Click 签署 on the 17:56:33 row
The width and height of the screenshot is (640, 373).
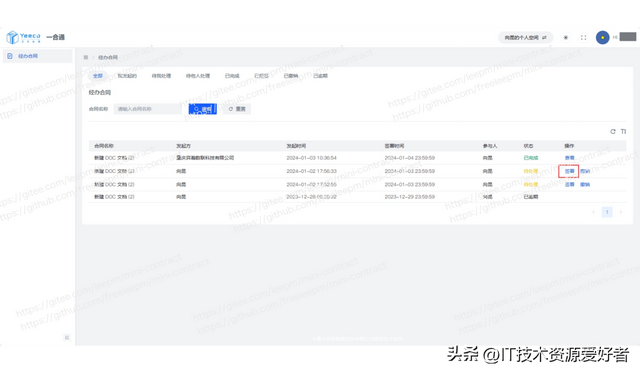(x=569, y=171)
